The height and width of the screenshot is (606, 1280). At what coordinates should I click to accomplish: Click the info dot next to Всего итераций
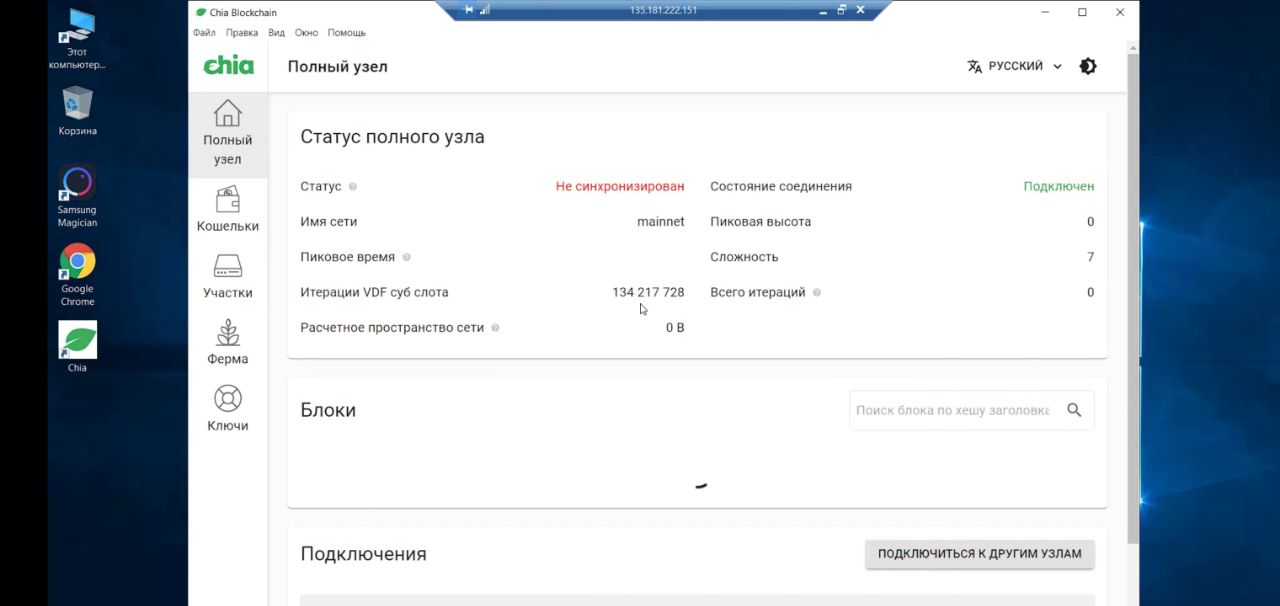(817, 293)
